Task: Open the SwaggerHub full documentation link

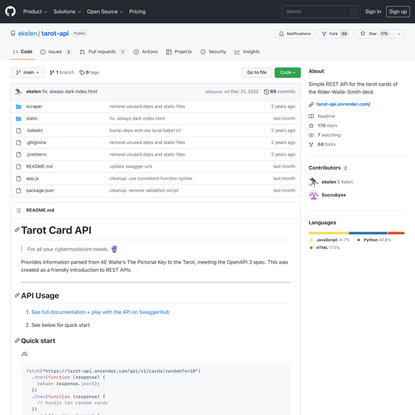Action: (x=100, y=312)
